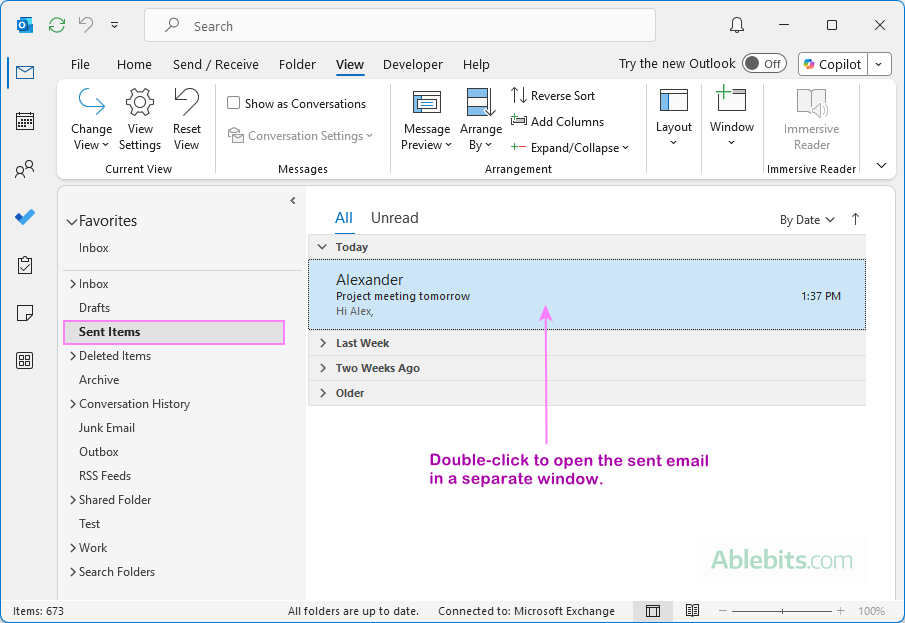Open the Tasks clipboard icon
Screen dimensions: 905x623
coord(25,265)
